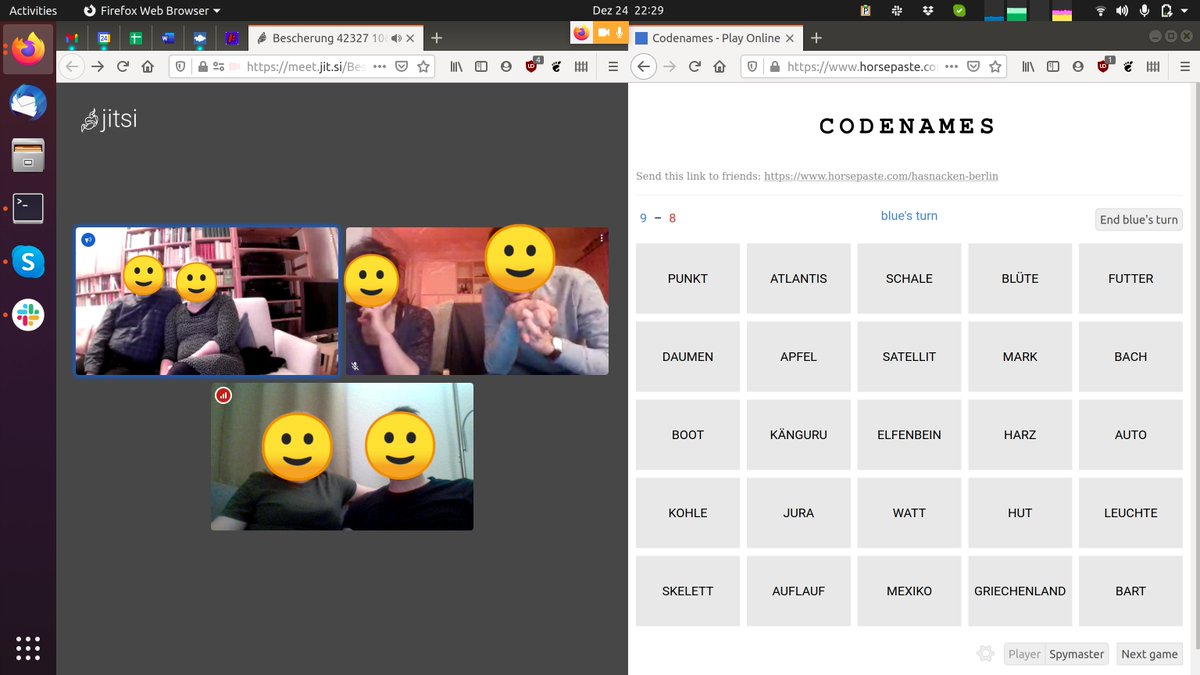Click the muted microphone icon on video tile
1200x675 pixels.
355,366
